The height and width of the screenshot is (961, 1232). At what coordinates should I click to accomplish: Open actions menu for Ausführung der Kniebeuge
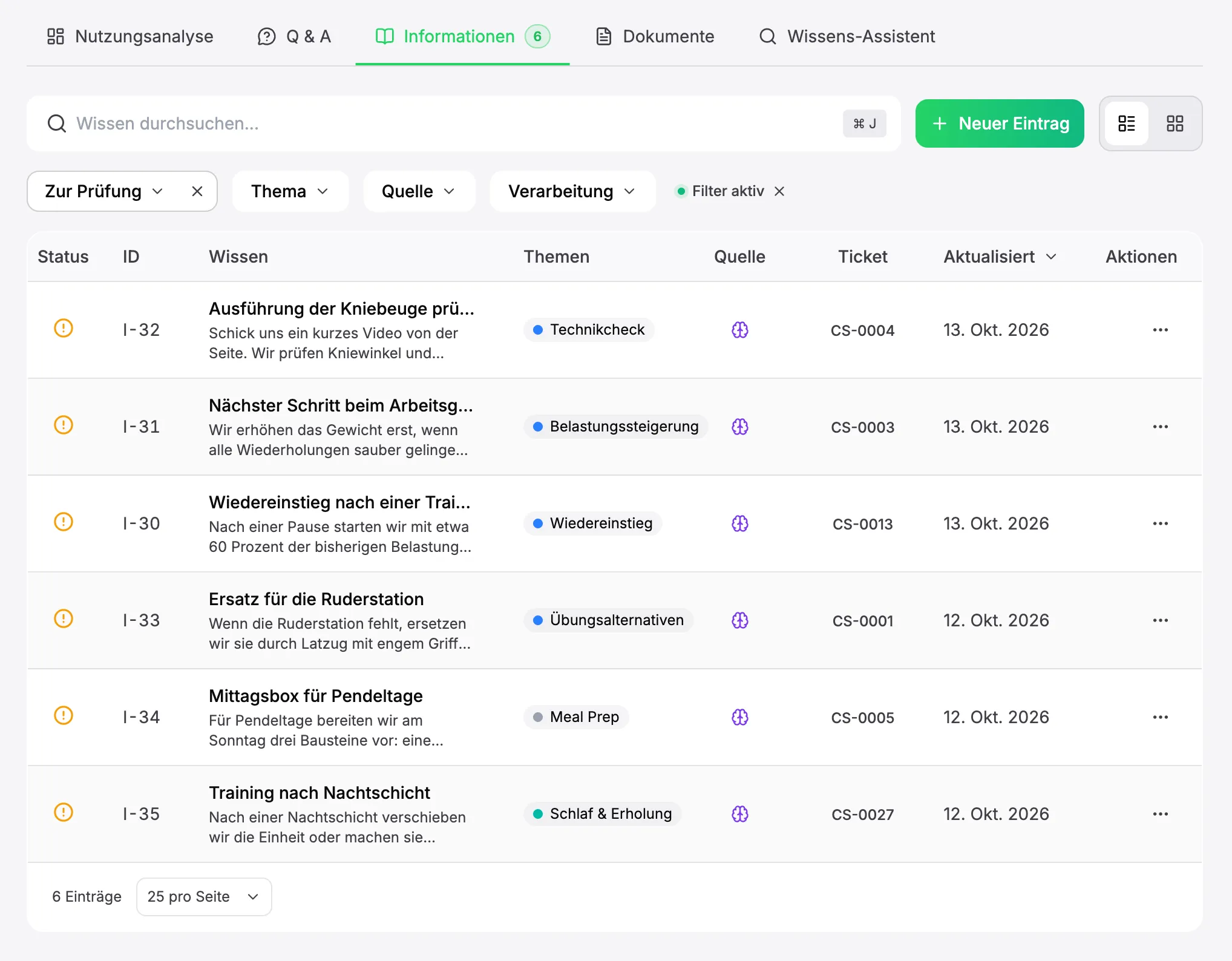(1160, 330)
